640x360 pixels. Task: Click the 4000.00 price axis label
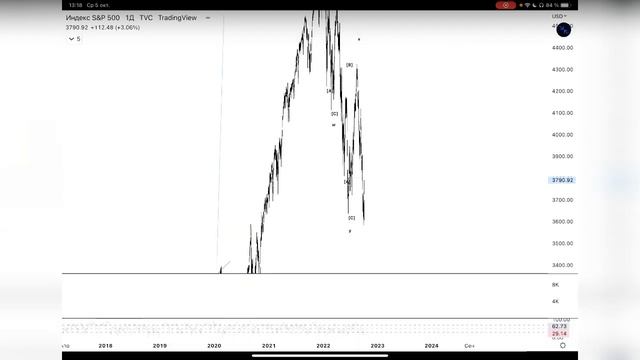562,135
